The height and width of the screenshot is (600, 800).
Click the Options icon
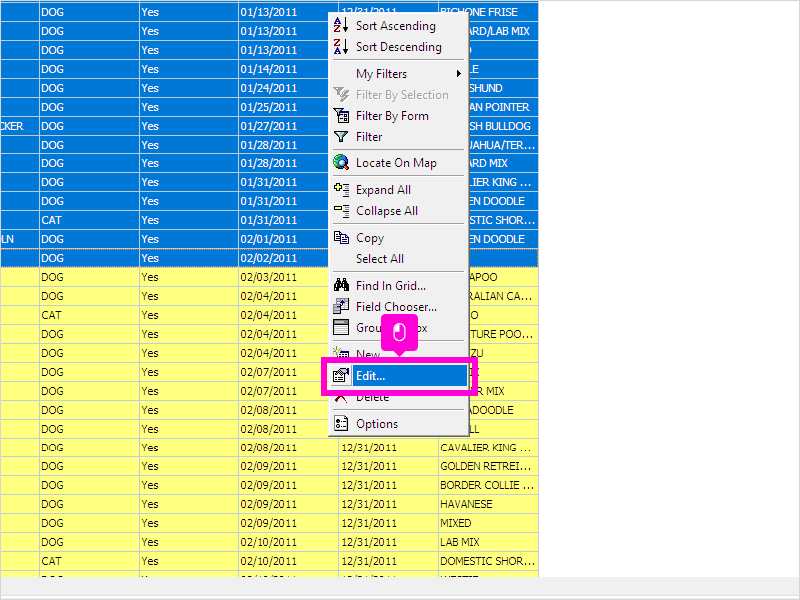click(341, 423)
